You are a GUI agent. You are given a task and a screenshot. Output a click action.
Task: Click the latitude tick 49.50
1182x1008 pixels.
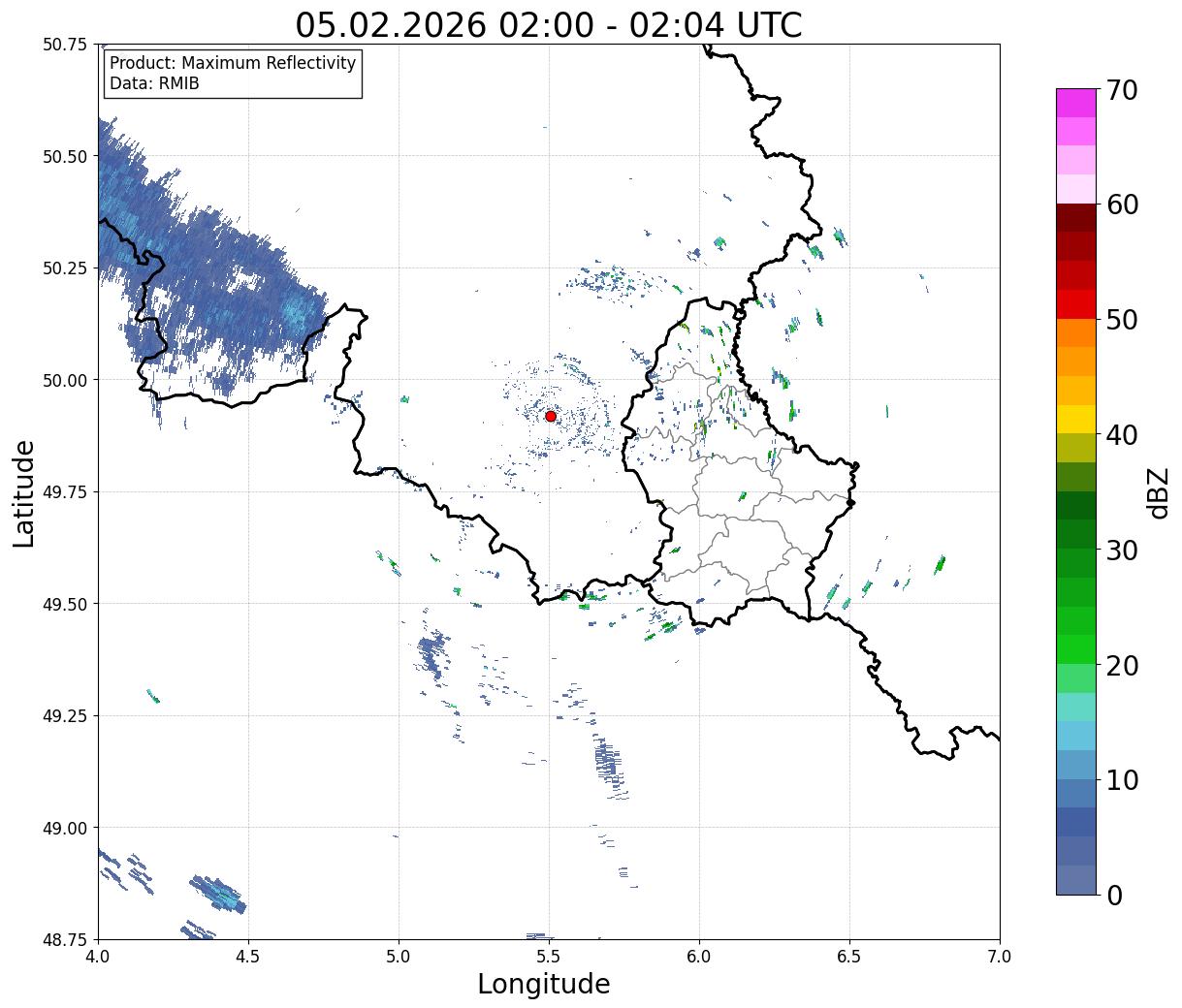(65, 604)
